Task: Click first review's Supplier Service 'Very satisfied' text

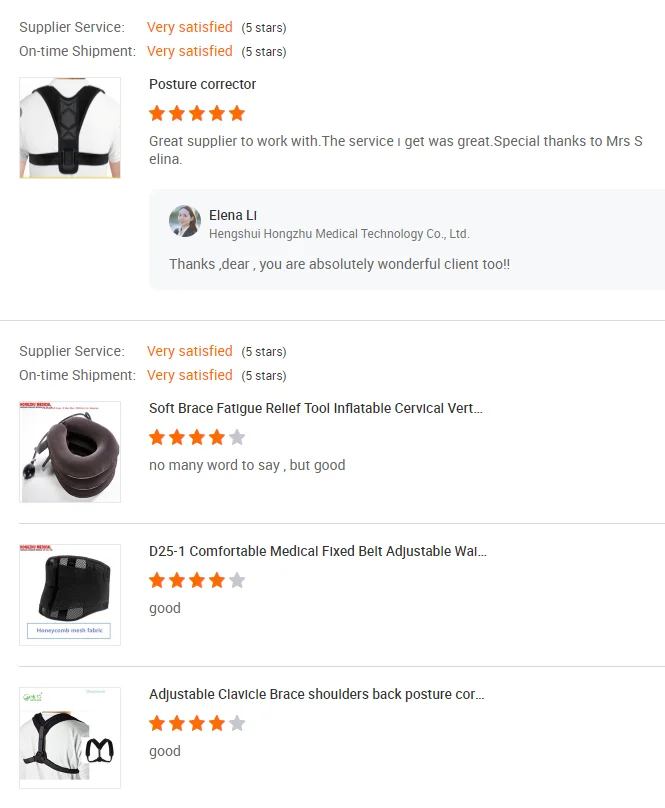Action: pos(190,27)
